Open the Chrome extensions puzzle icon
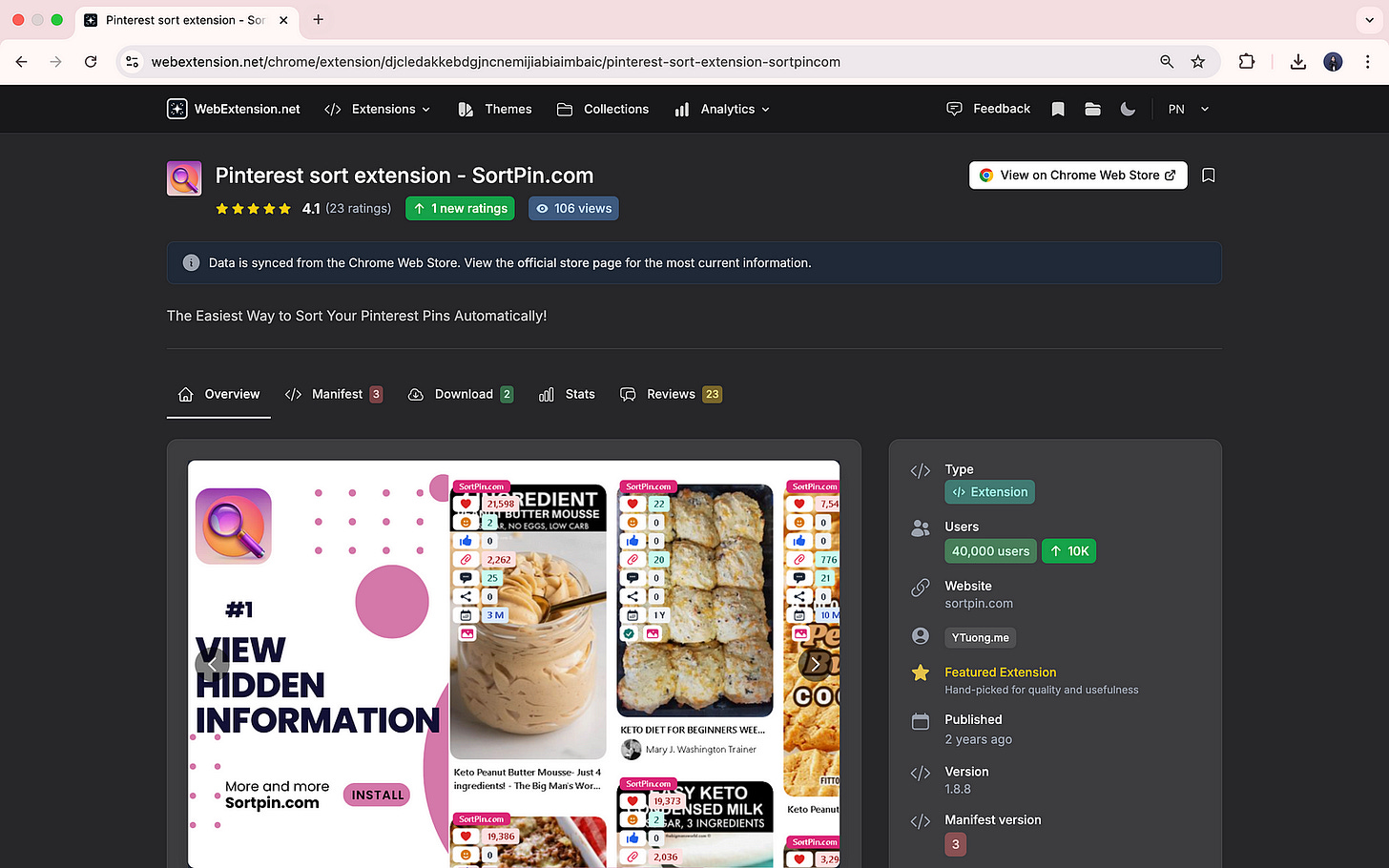The width and height of the screenshot is (1389, 868). click(x=1247, y=62)
